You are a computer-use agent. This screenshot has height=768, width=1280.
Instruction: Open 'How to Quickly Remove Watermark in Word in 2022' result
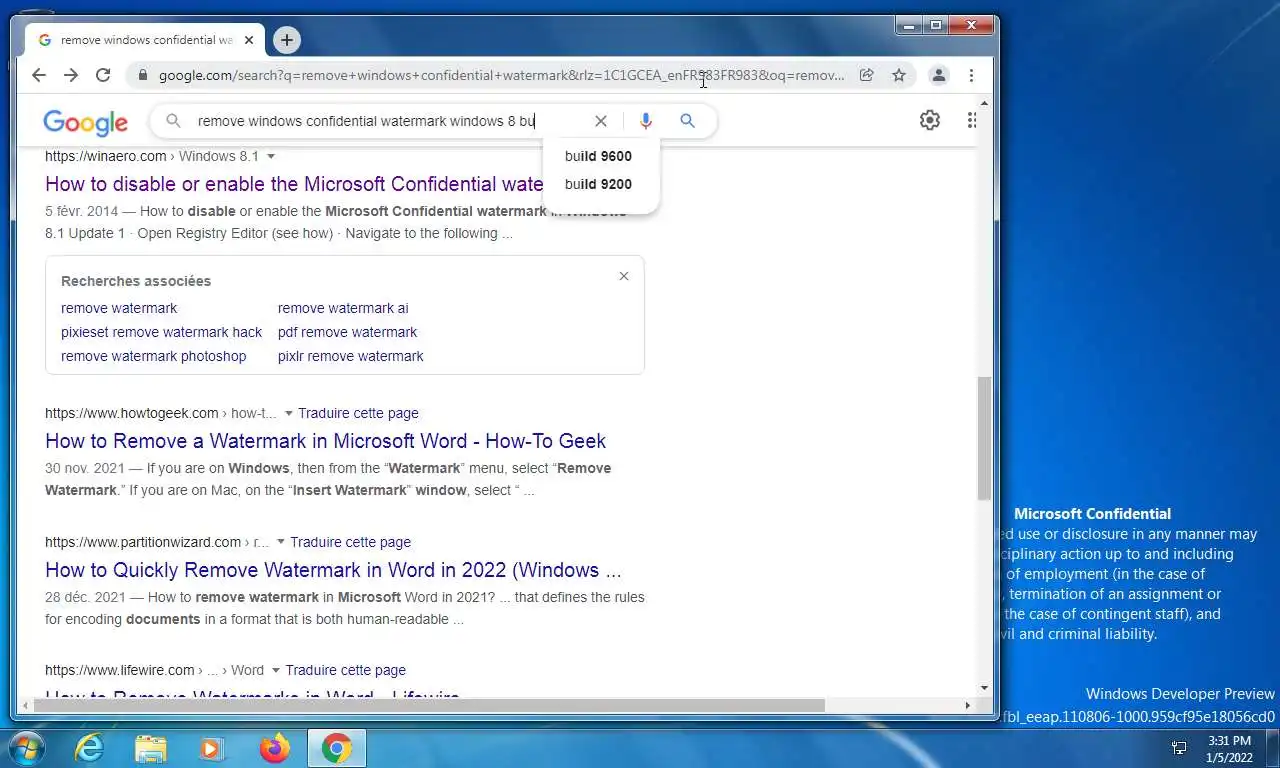(x=333, y=570)
